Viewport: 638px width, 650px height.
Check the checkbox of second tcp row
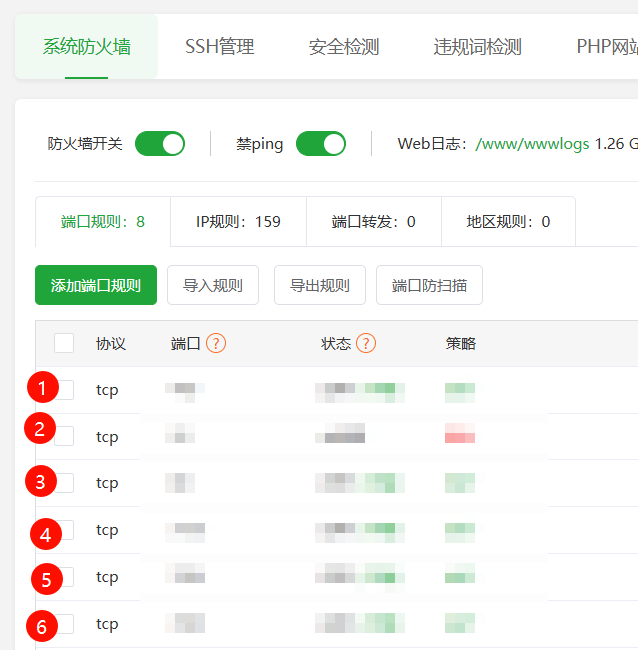65,436
